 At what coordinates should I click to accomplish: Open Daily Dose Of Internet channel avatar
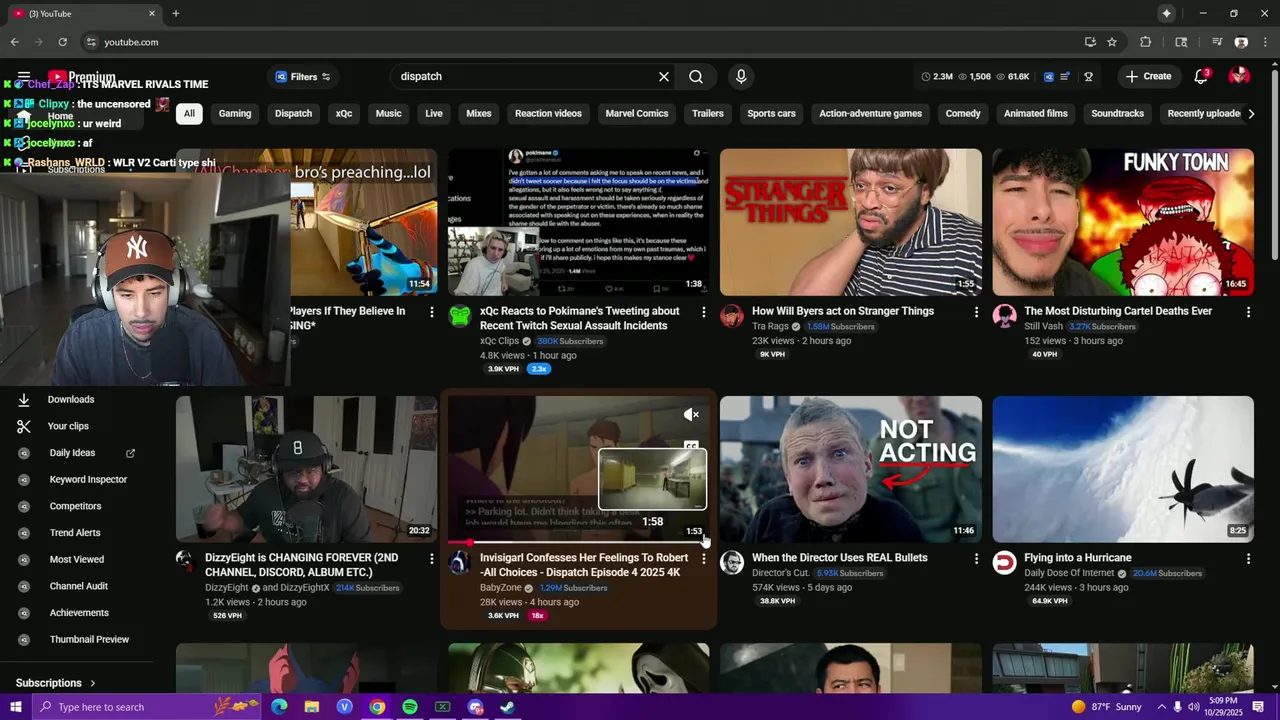(1004, 563)
